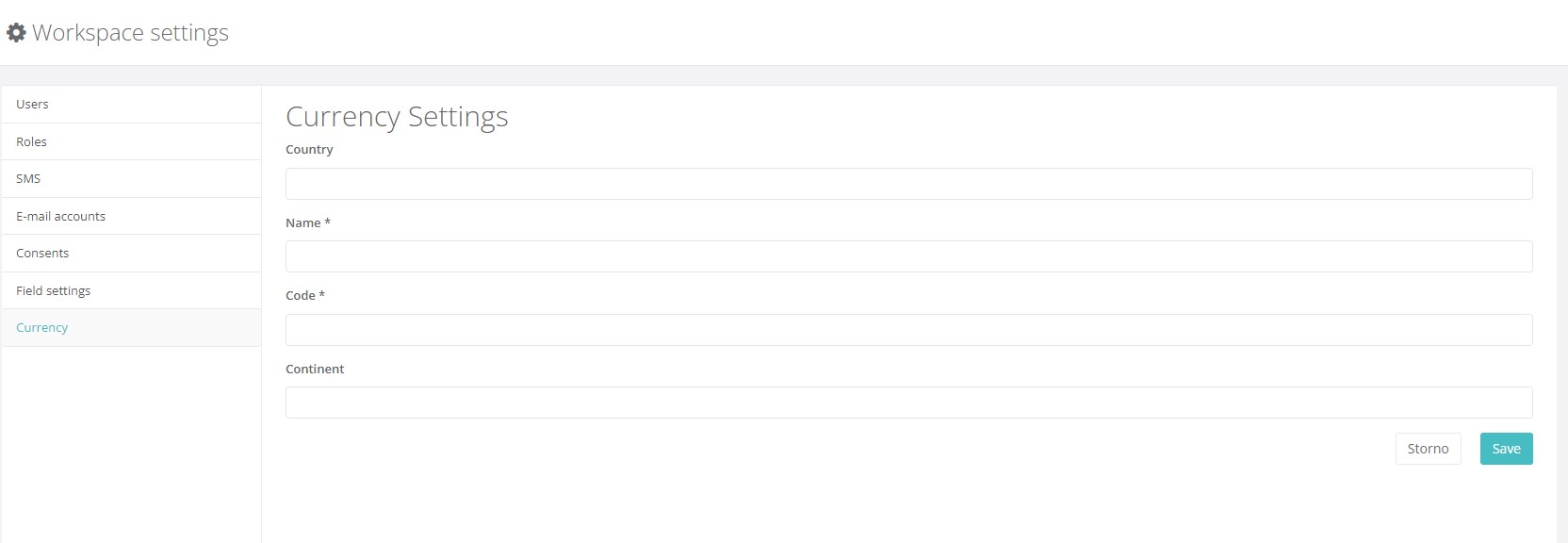This screenshot has height=543, width=1568.
Task: Click the Currency Settings heading
Action: tap(397, 117)
